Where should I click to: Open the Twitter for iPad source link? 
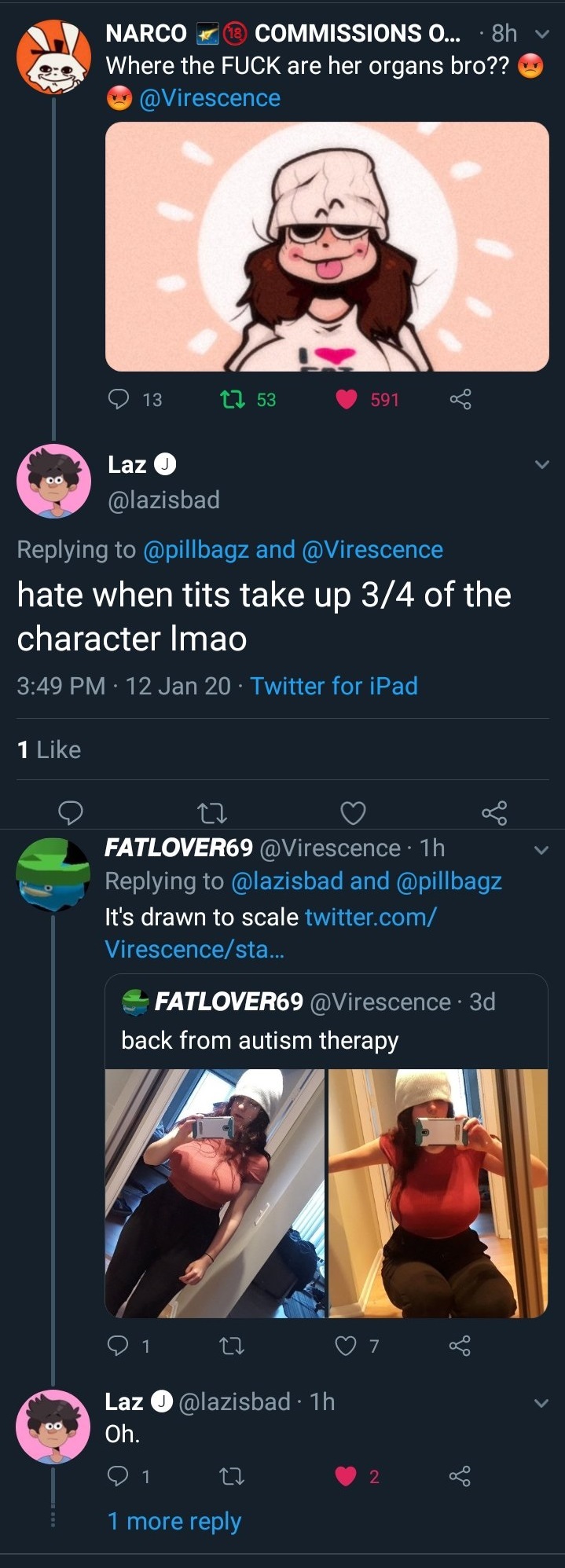point(334,686)
